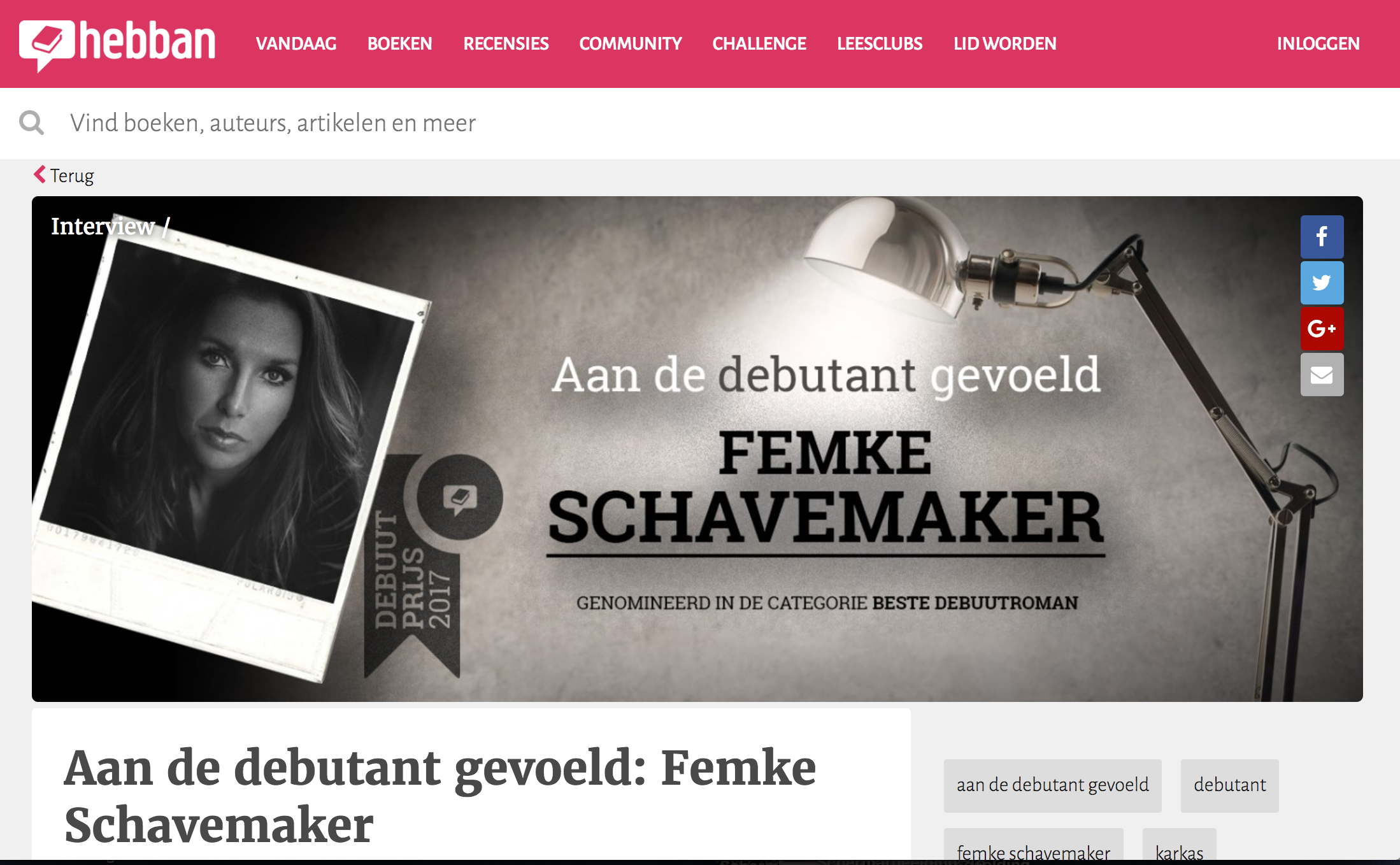The height and width of the screenshot is (865, 1400).
Task: Click the Terug link
Action: click(72, 176)
